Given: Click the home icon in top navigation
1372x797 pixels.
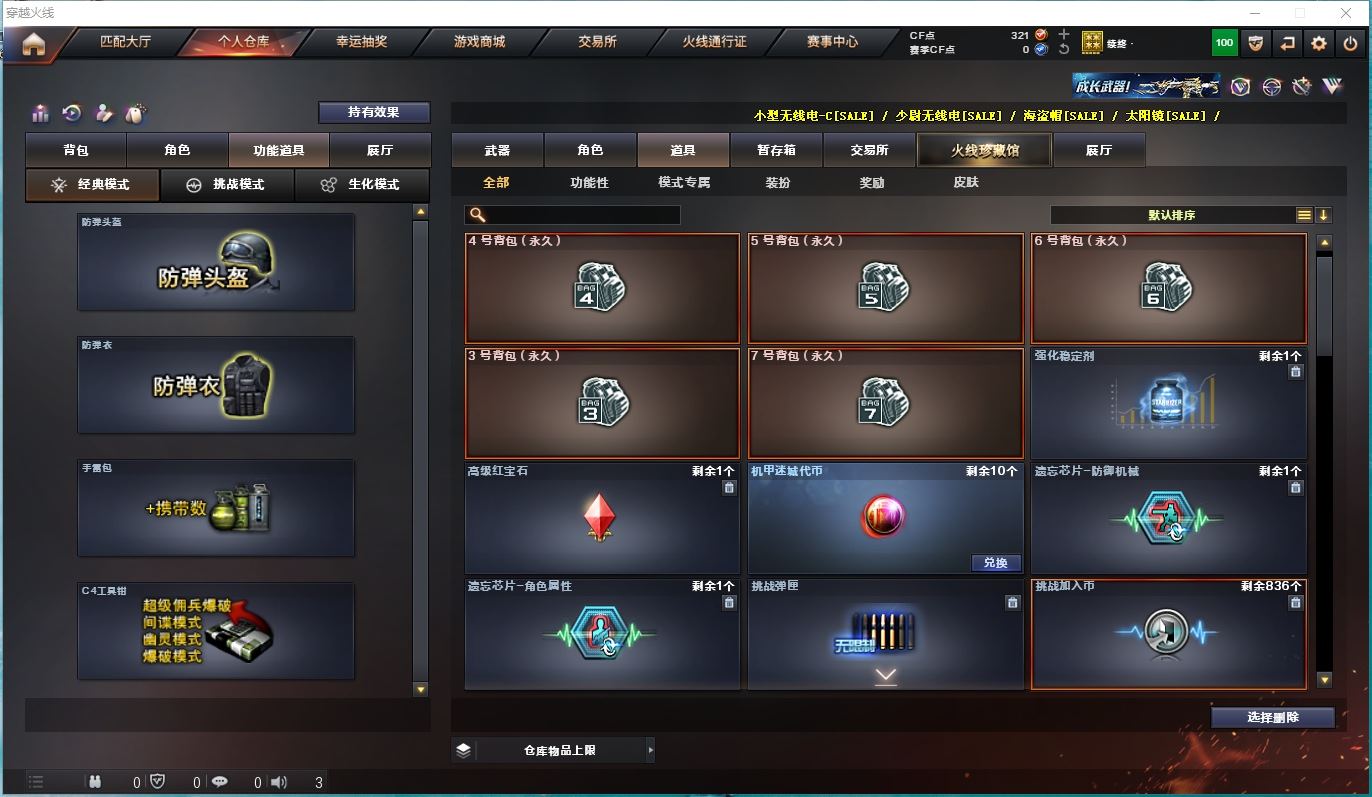Looking at the screenshot, I should (x=34, y=44).
